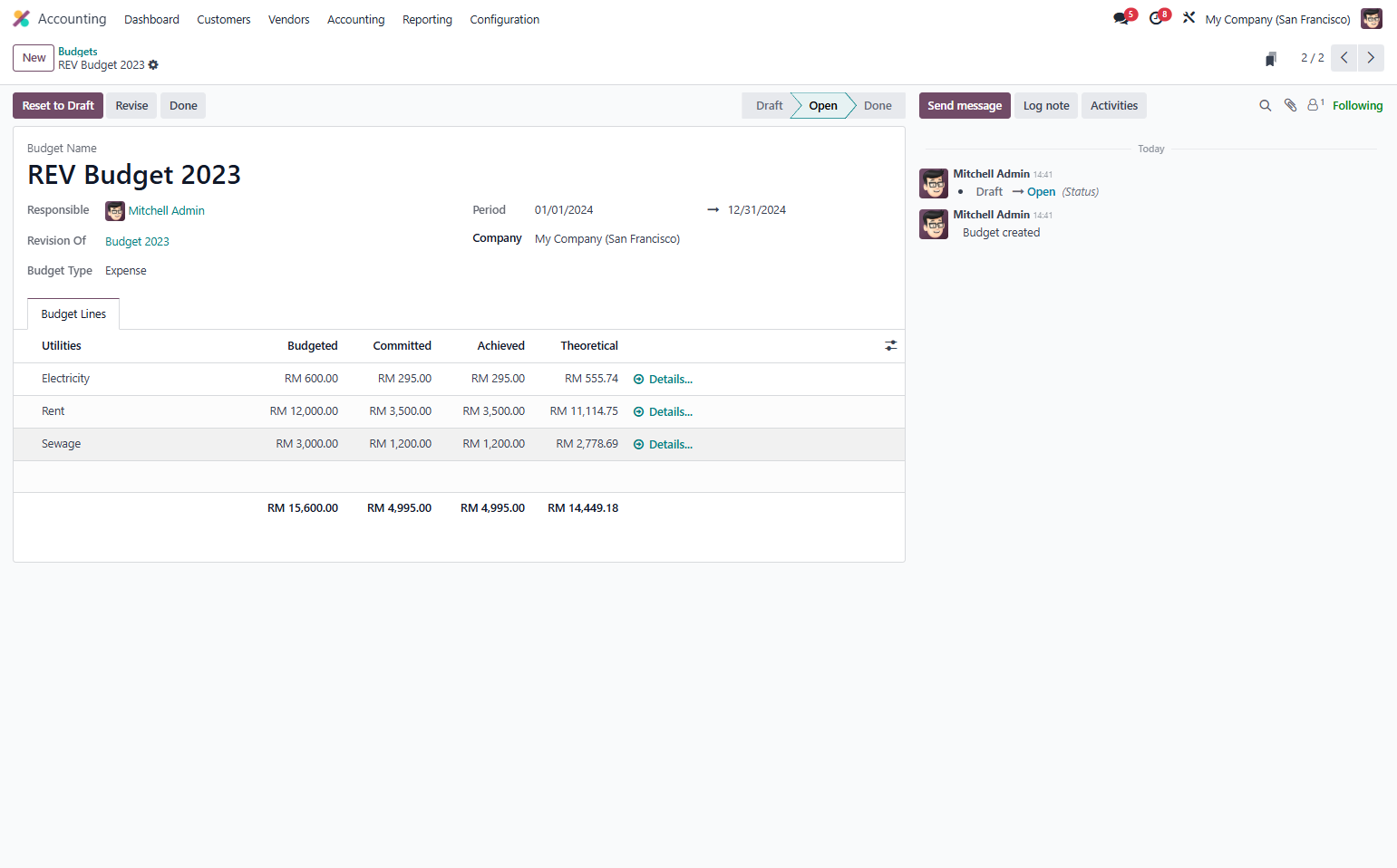Click the Done action button
This screenshot has width=1397, height=868.
183,106
